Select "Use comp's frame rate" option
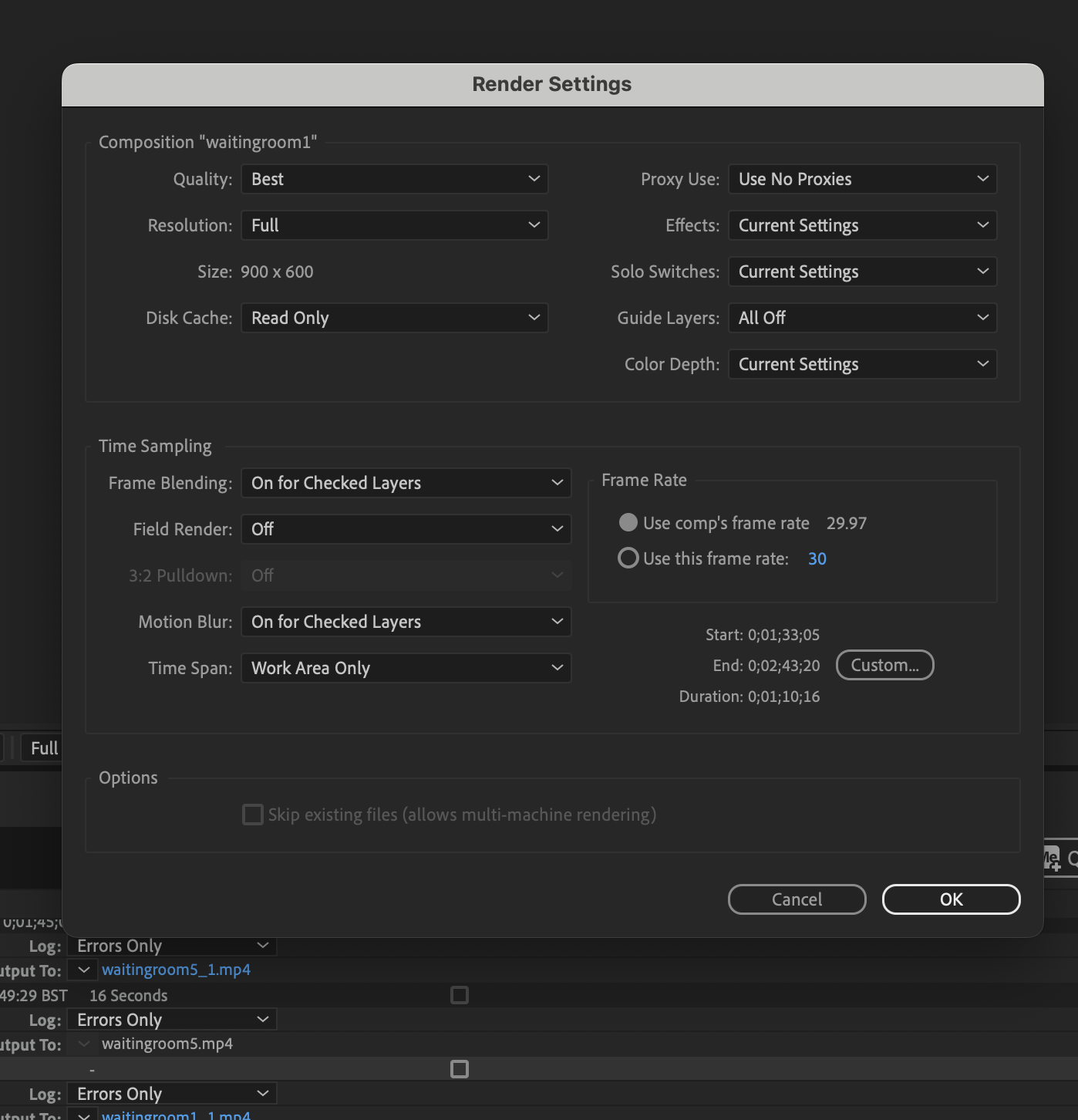1078x1120 pixels. tap(628, 522)
